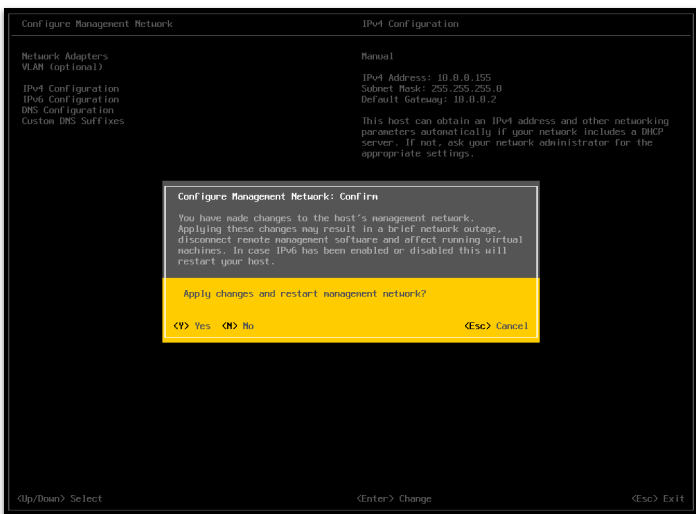This screenshot has width=696, height=514.
Task: Select DNS Configuration menu entry
Action: (x=67, y=110)
